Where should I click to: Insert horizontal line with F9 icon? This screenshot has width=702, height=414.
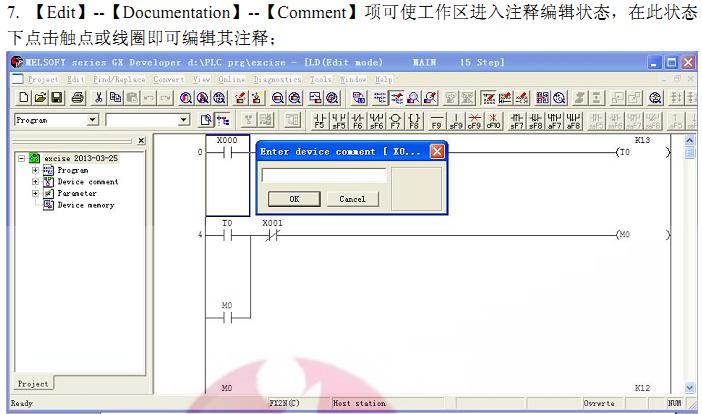(437, 121)
